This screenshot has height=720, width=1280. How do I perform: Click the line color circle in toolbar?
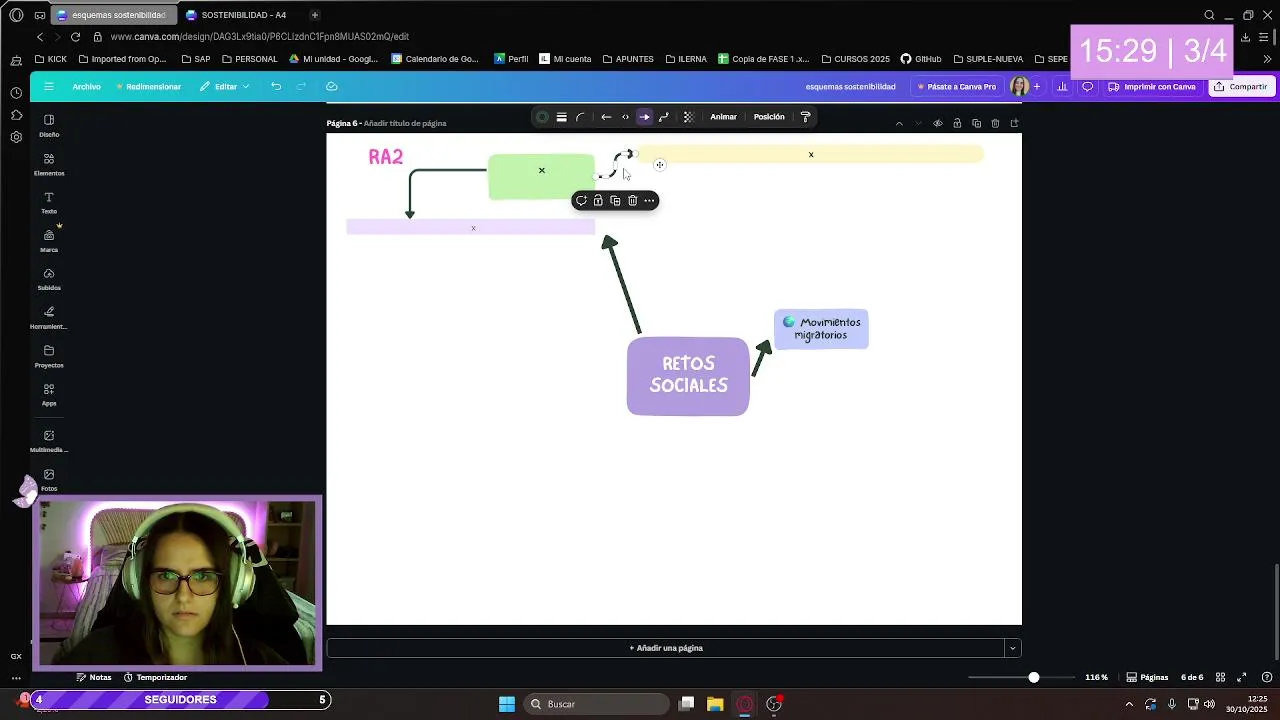(542, 117)
